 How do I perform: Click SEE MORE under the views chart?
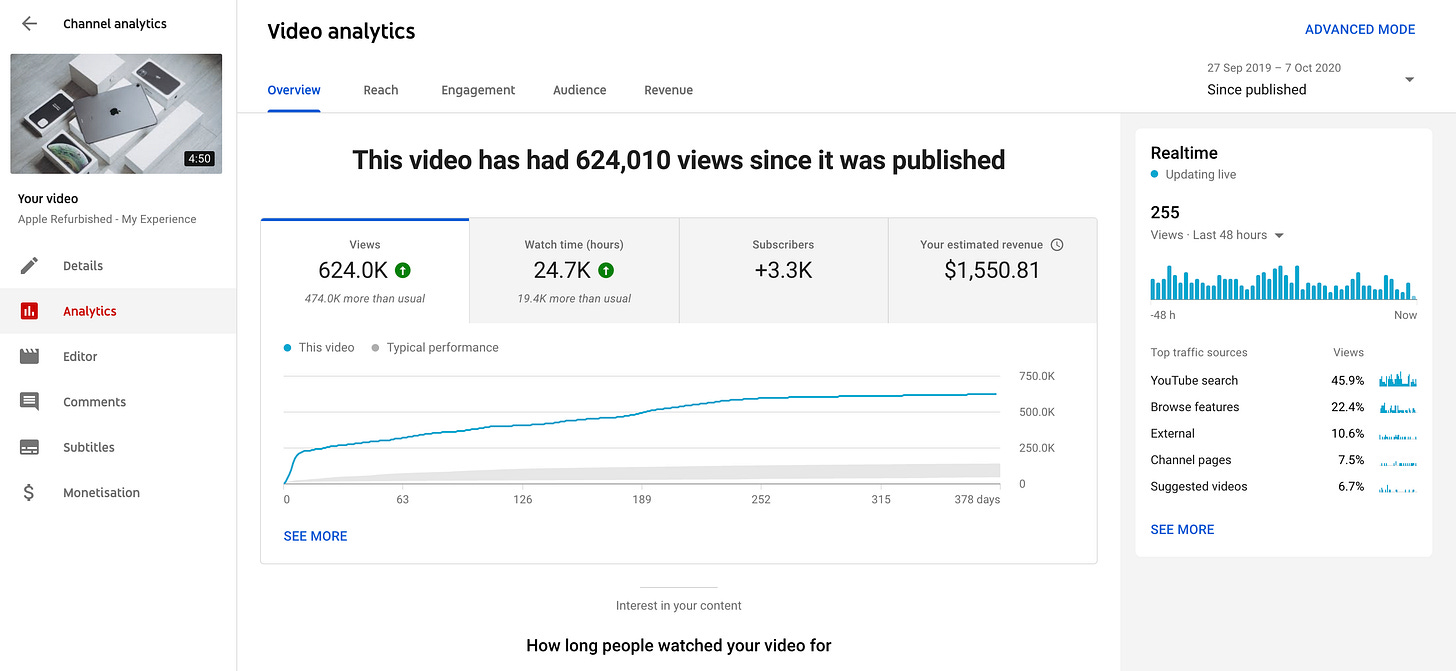(x=315, y=536)
